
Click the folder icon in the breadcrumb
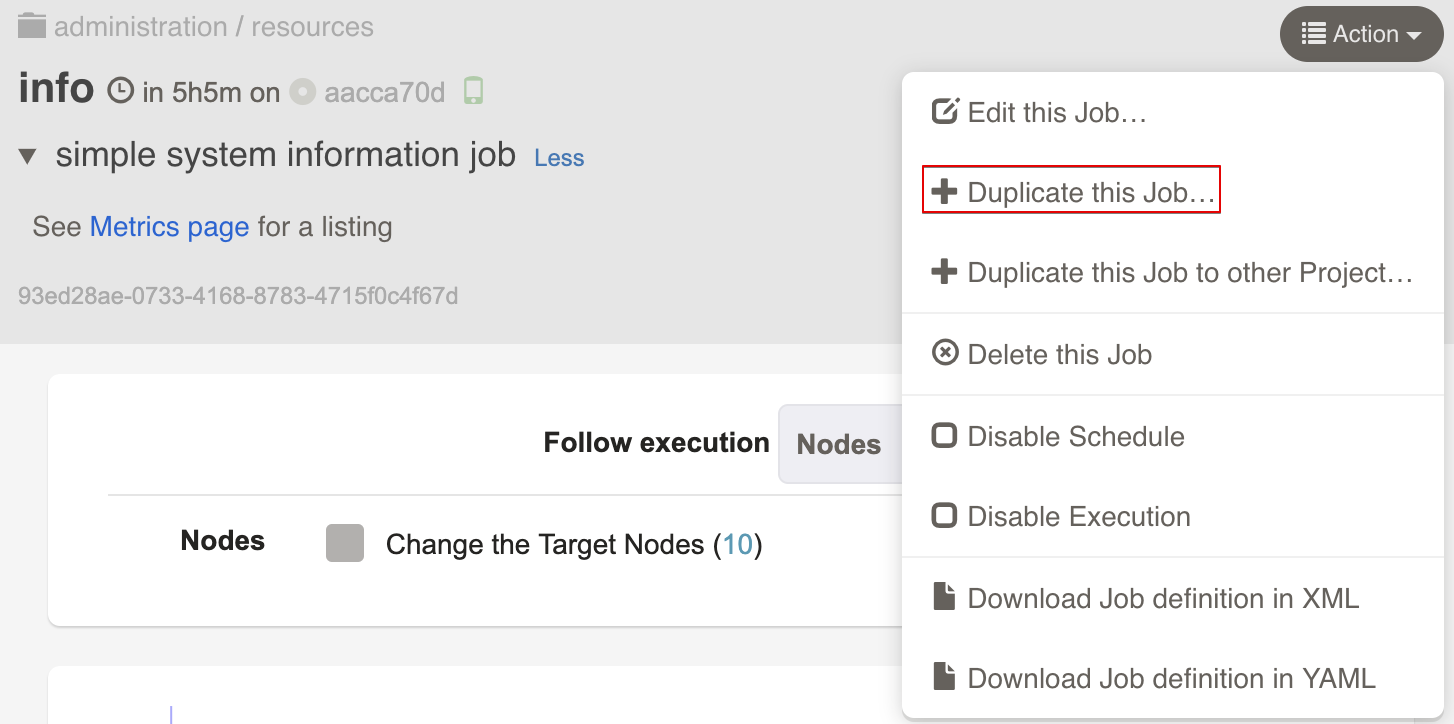pos(30,25)
